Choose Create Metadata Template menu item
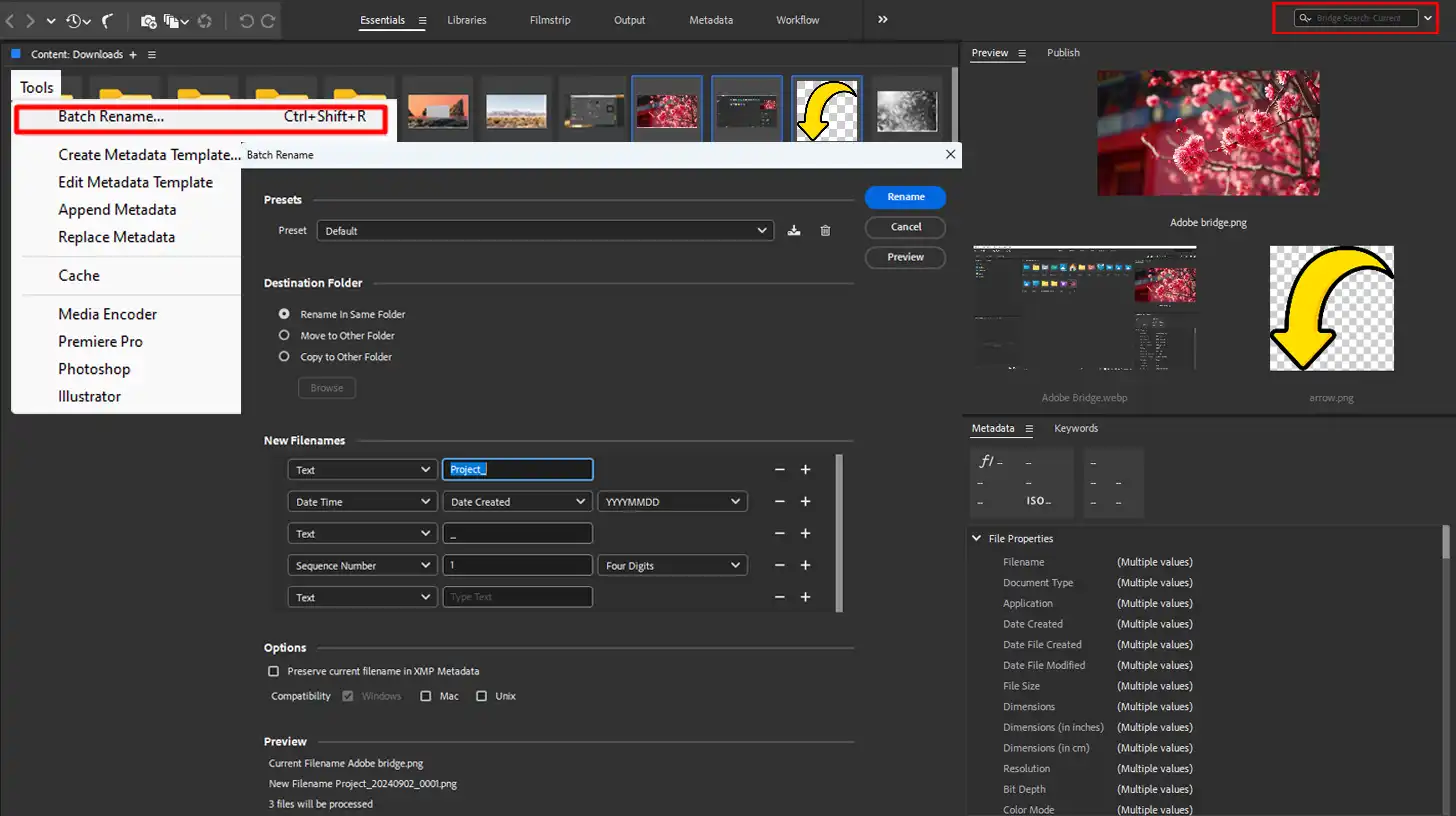The image size is (1456, 816). tap(150, 155)
